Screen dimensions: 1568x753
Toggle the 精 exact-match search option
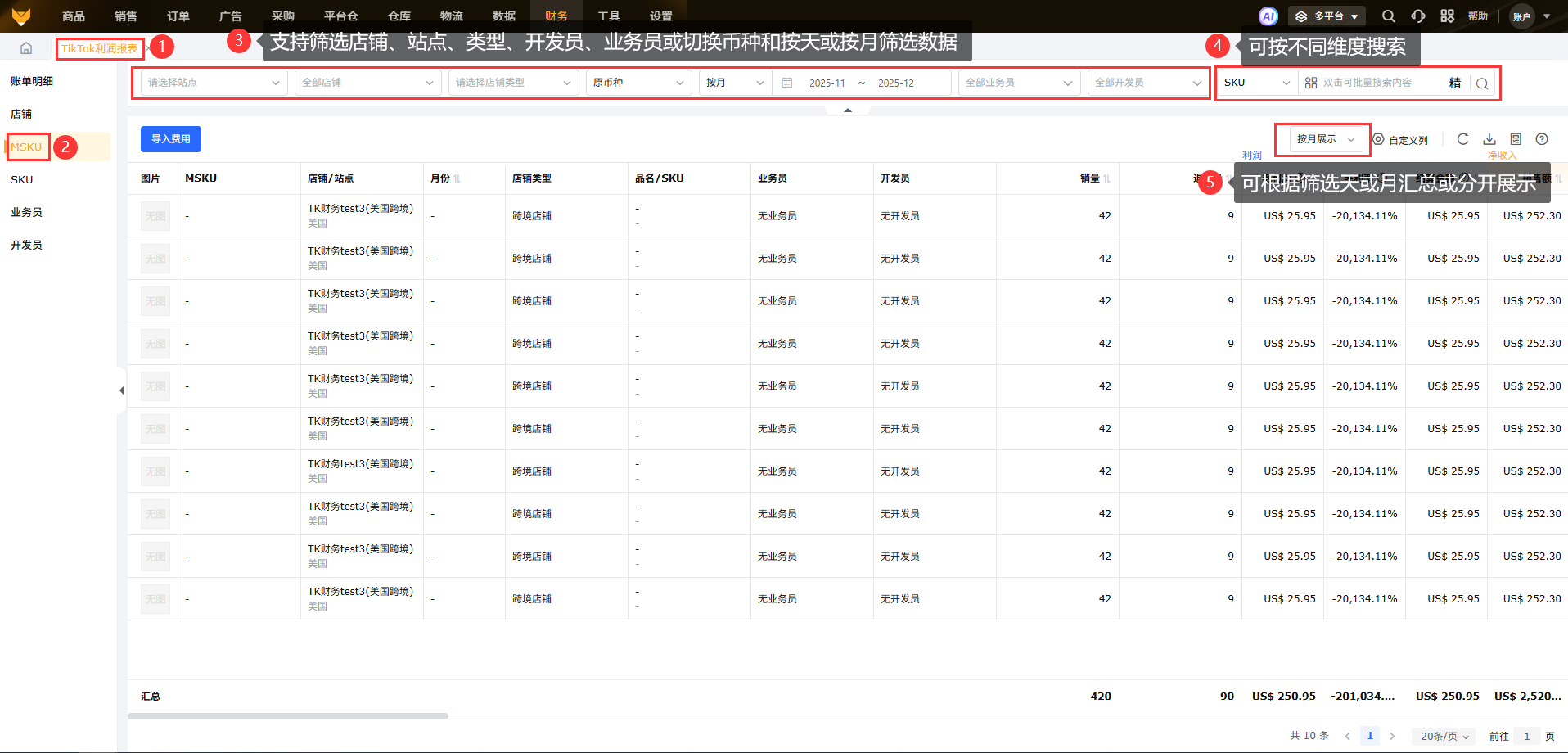(x=1454, y=83)
